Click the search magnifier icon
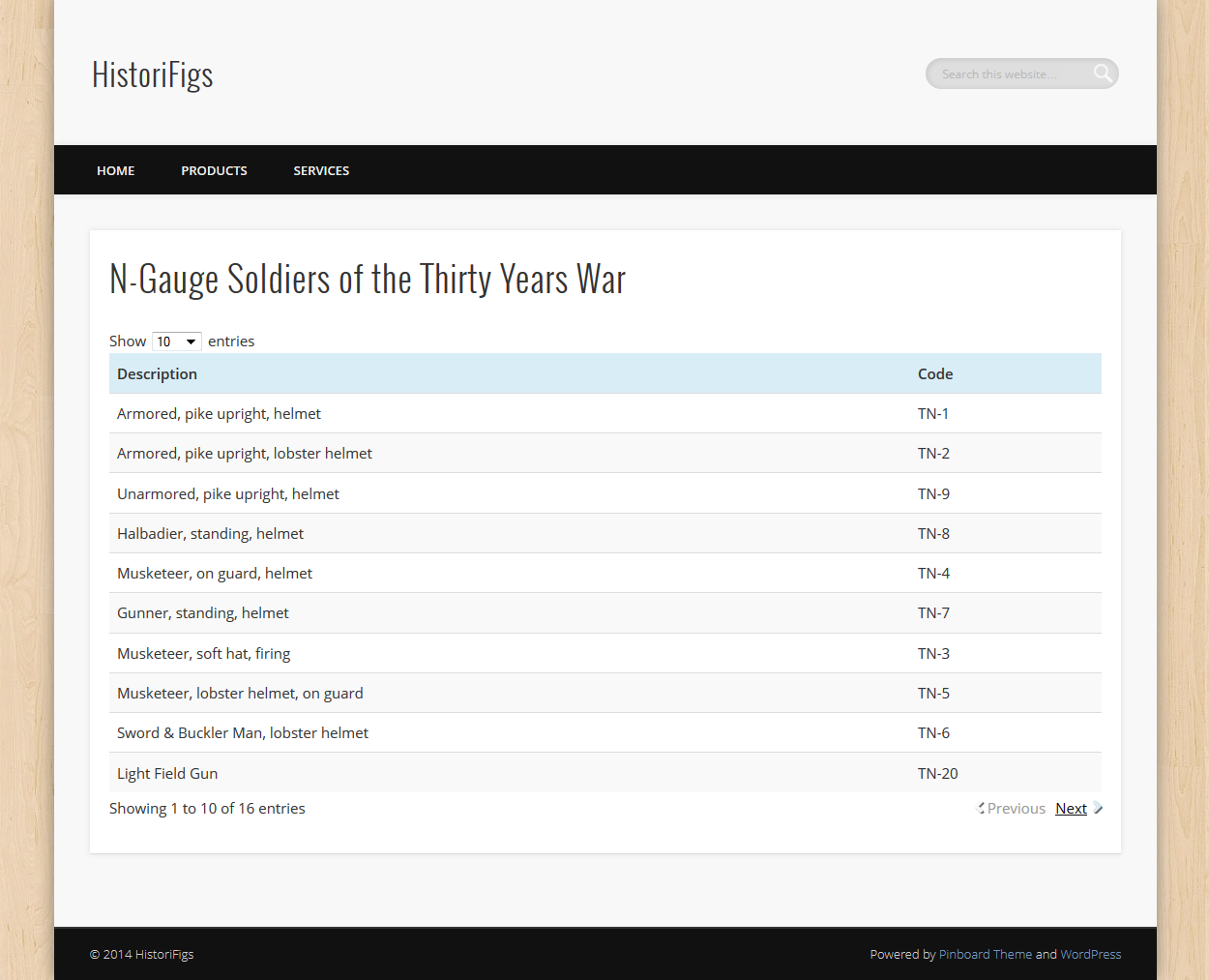 [1103, 74]
